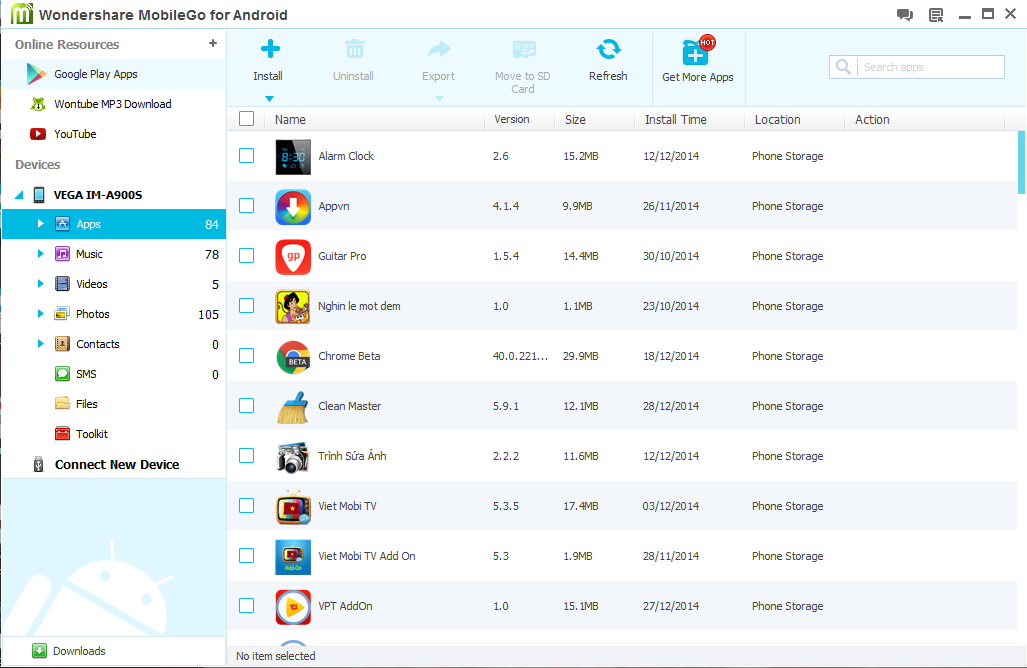Screen dimensions: 1027x668
Task: Click the Install plus icon
Action: 270,48
